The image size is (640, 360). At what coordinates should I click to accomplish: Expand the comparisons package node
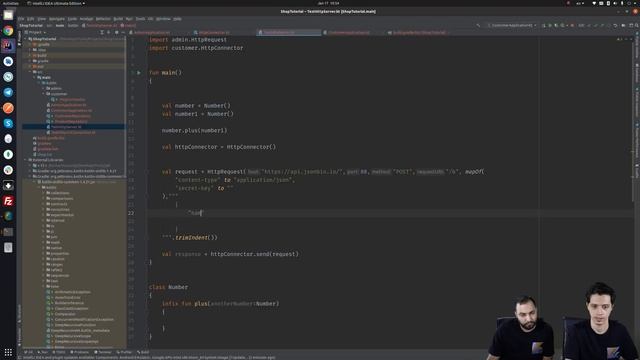pos(44,198)
